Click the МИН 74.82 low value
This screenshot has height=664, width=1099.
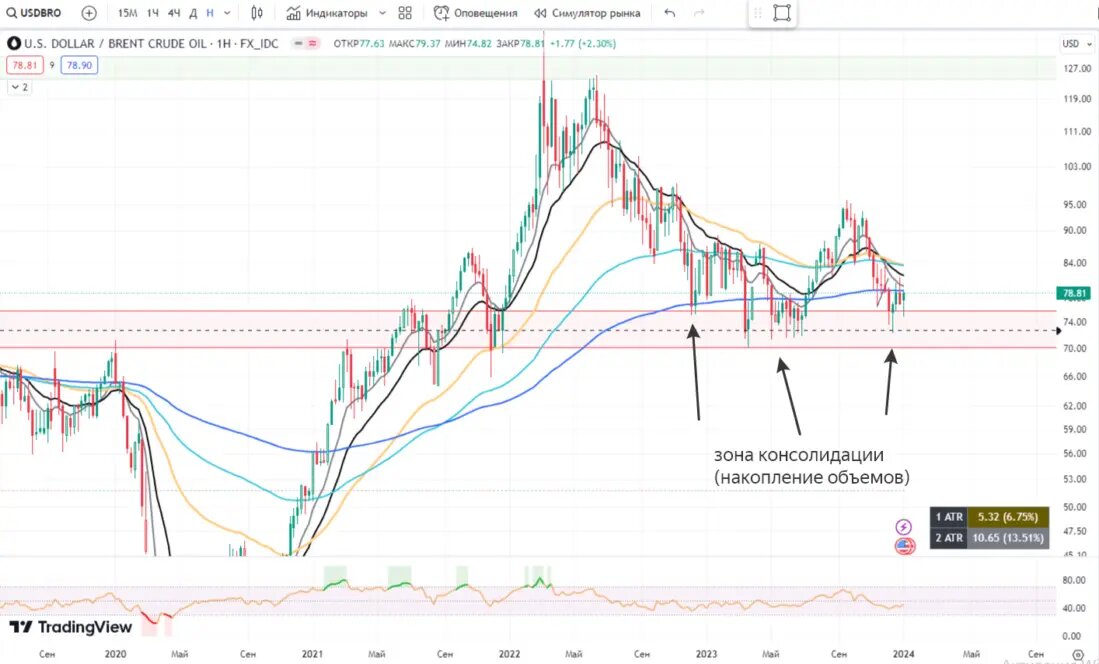coord(467,43)
